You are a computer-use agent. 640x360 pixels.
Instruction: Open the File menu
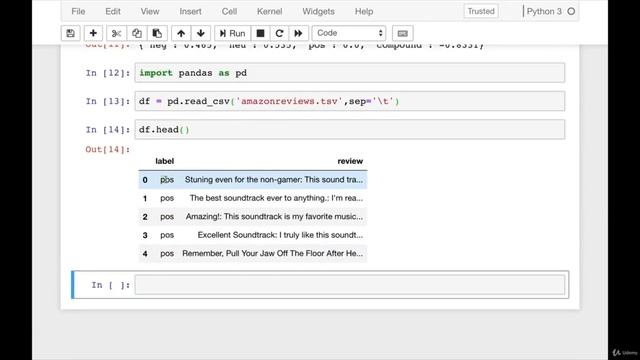click(78, 11)
